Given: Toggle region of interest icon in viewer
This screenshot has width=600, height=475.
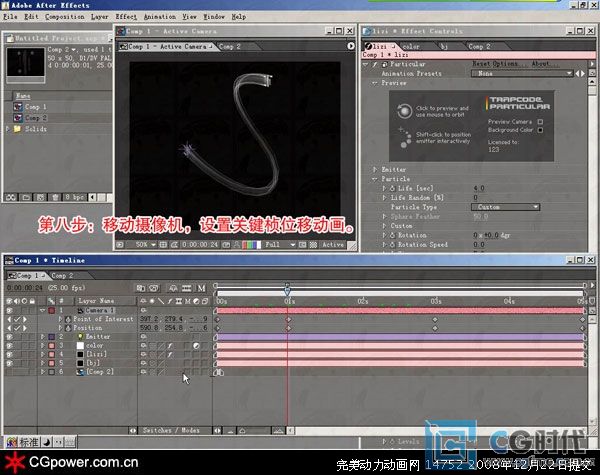Looking at the screenshot, I should pos(302,245).
